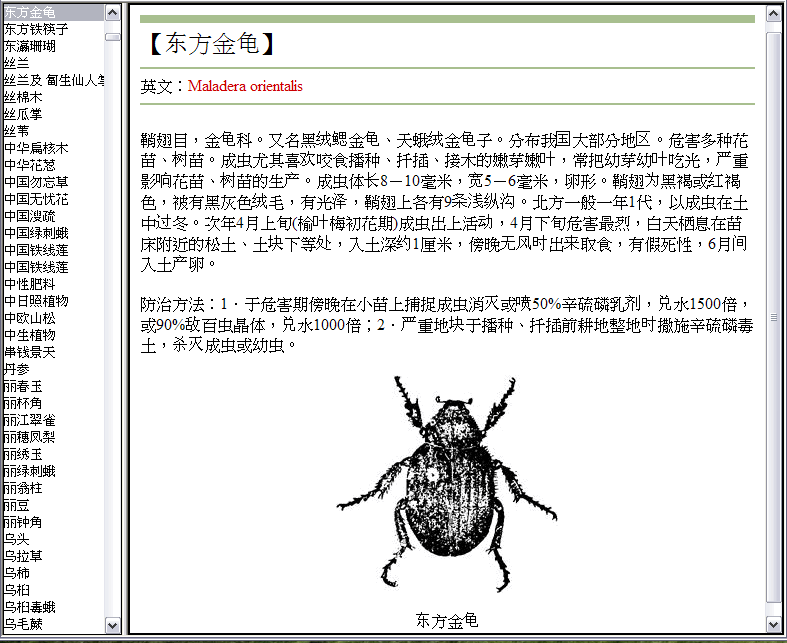The width and height of the screenshot is (787, 643).
Task: Select the highlighted 东方金龟 list entry
Action: (53, 12)
